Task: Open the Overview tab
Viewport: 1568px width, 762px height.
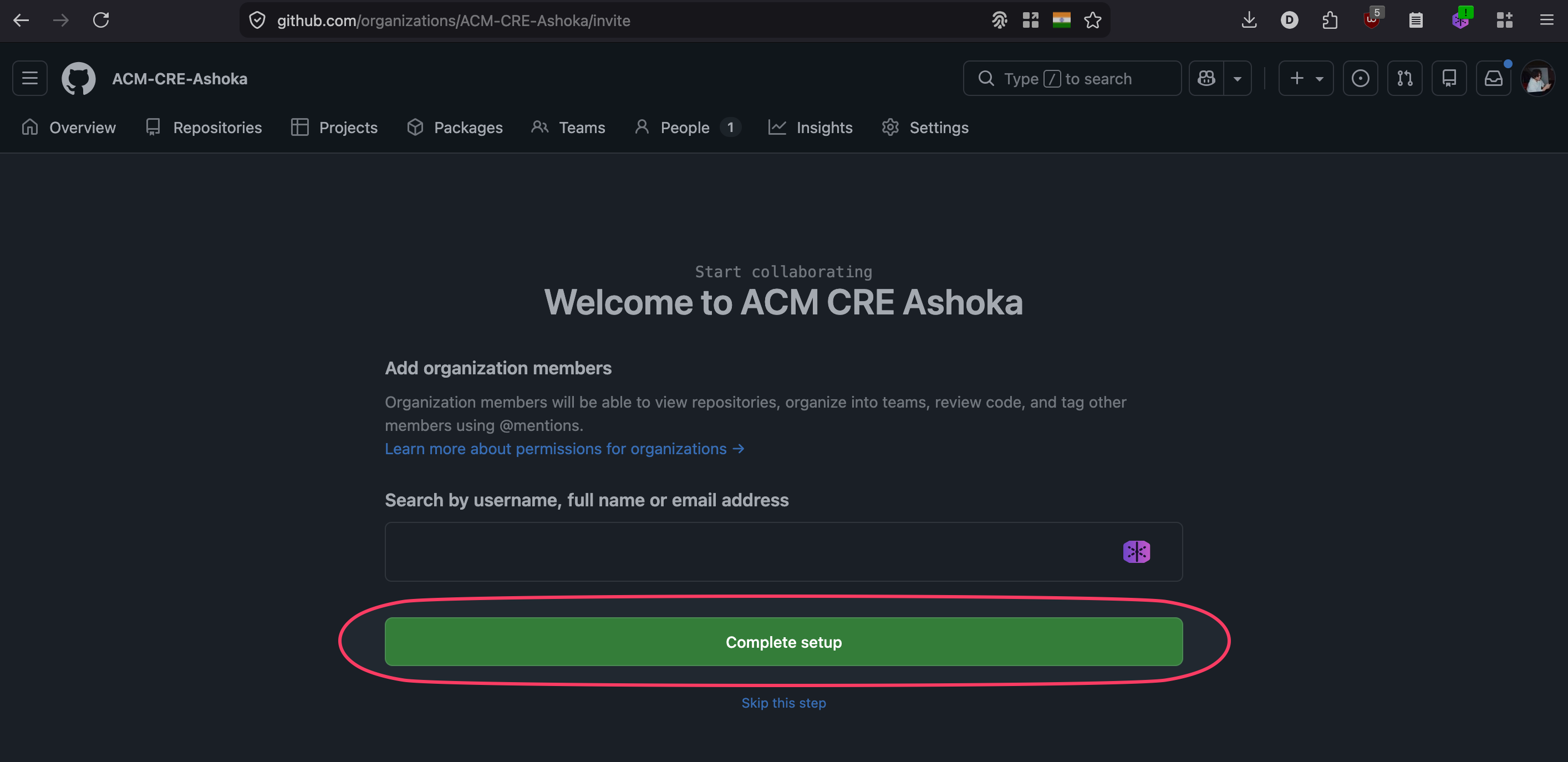Action: 69,127
